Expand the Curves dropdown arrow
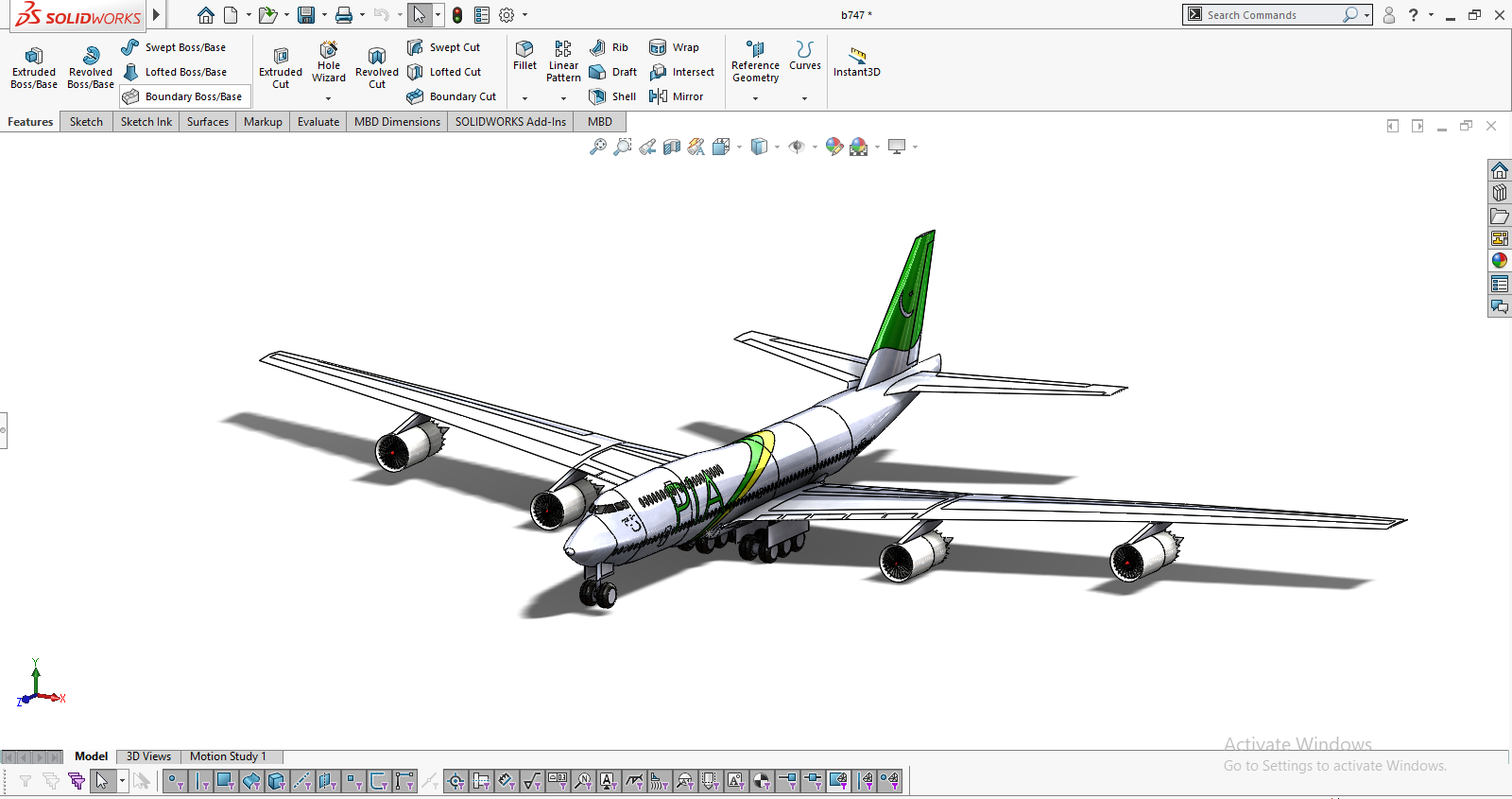This screenshot has width=1512, height=799. tap(804, 98)
